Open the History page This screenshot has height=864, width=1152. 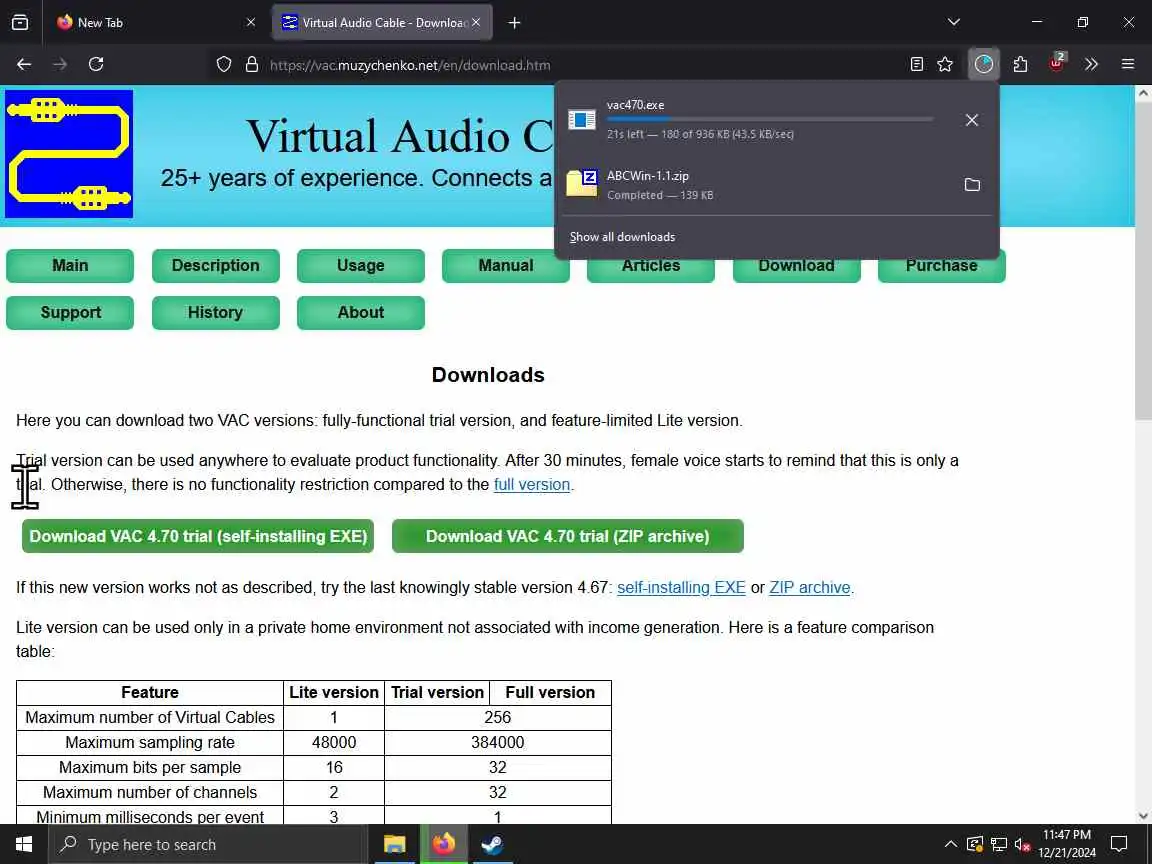(x=215, y=312)
